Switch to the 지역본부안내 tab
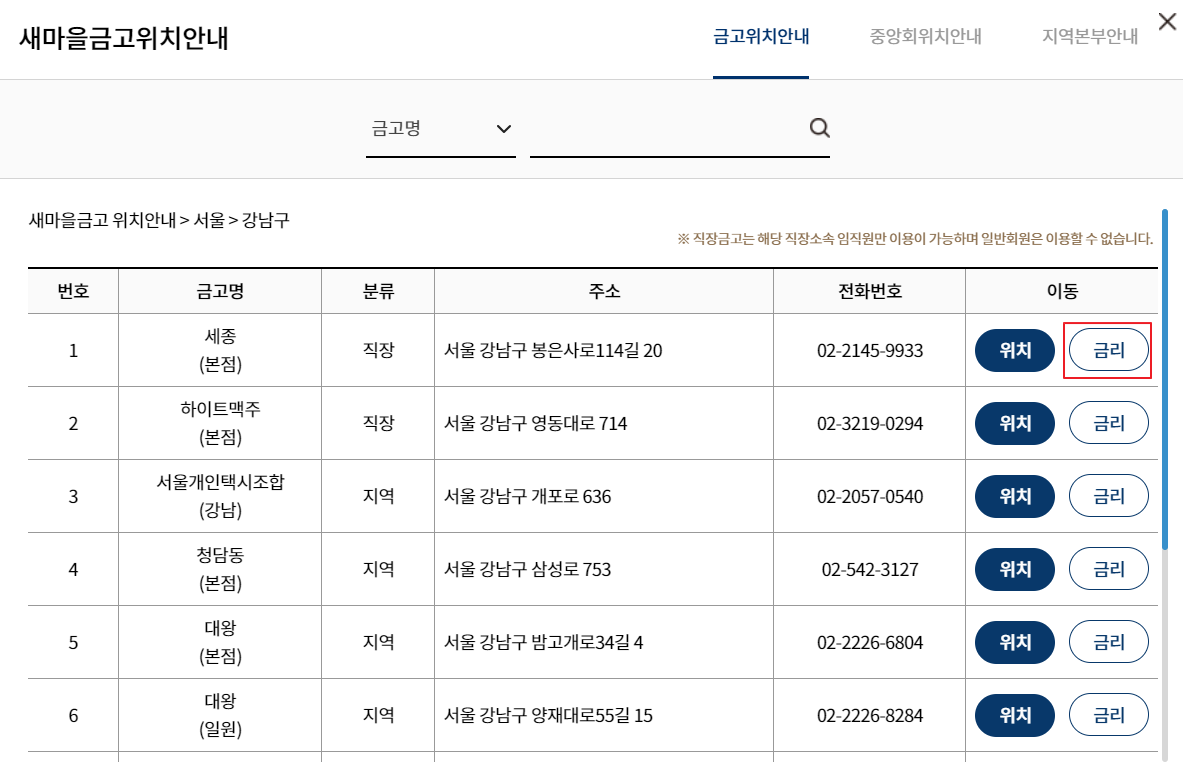 [x=1089, y=36]
